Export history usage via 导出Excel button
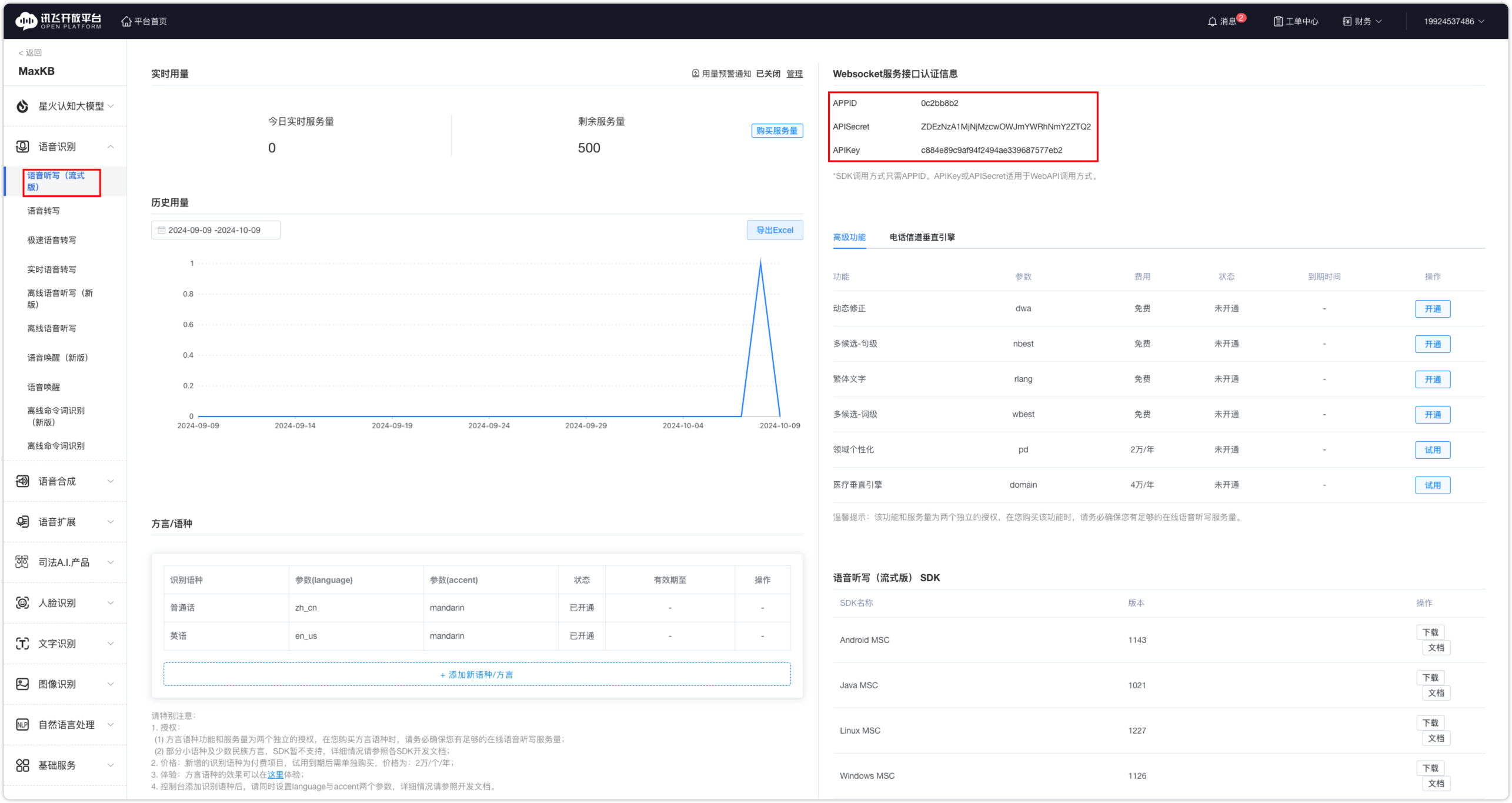This screenshot has height=803, width=1512. pos(775,229)
